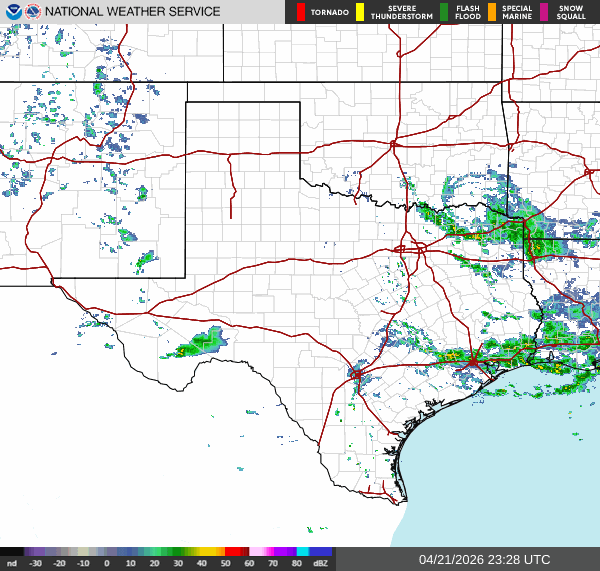Click the 80 mark on the dBZ scale

coord(296,564)
